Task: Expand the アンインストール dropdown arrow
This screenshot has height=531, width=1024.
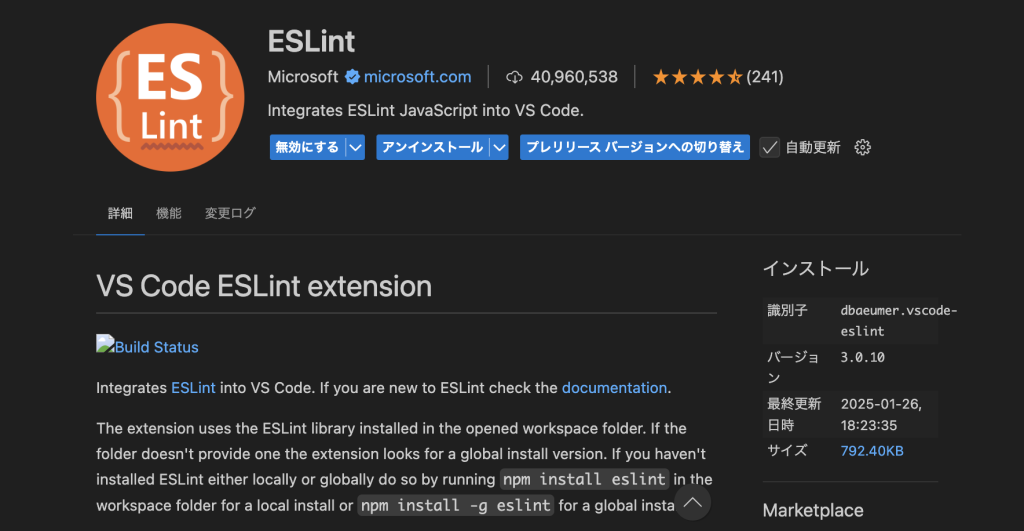Action: pos(499,147)
